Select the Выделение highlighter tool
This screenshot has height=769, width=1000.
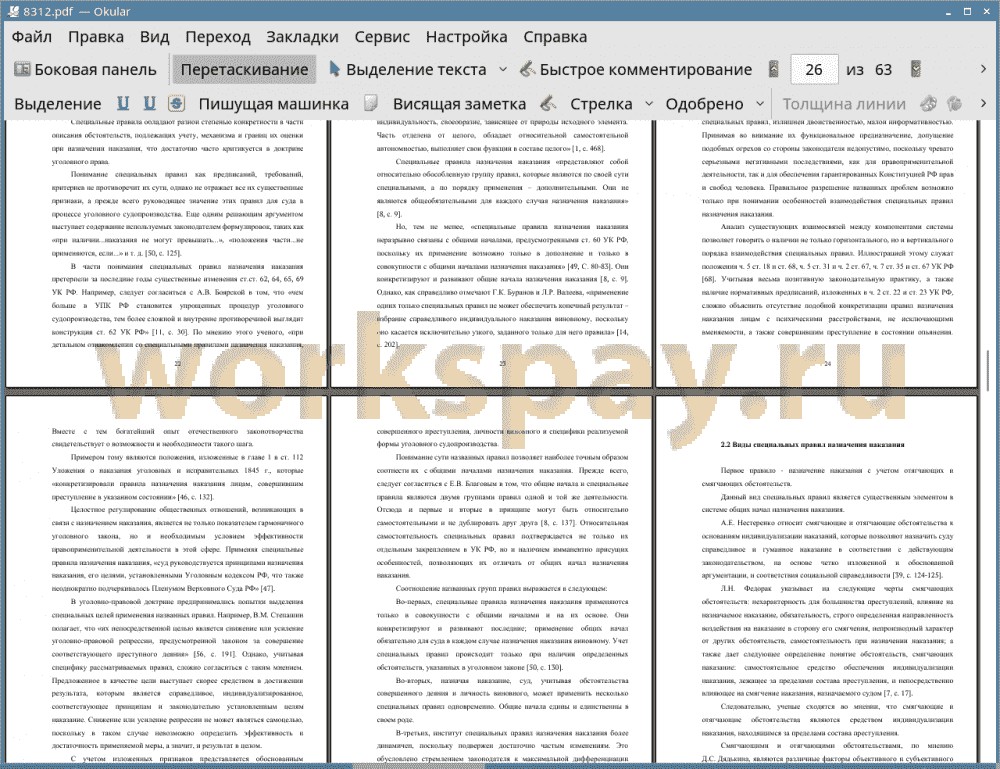(57, 104)
